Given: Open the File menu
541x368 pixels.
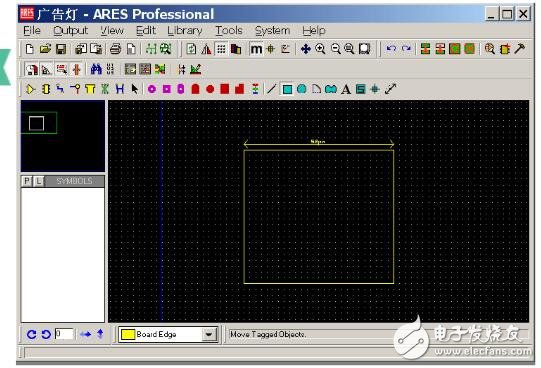Looking at the screenshot, I should click(32, 31).
